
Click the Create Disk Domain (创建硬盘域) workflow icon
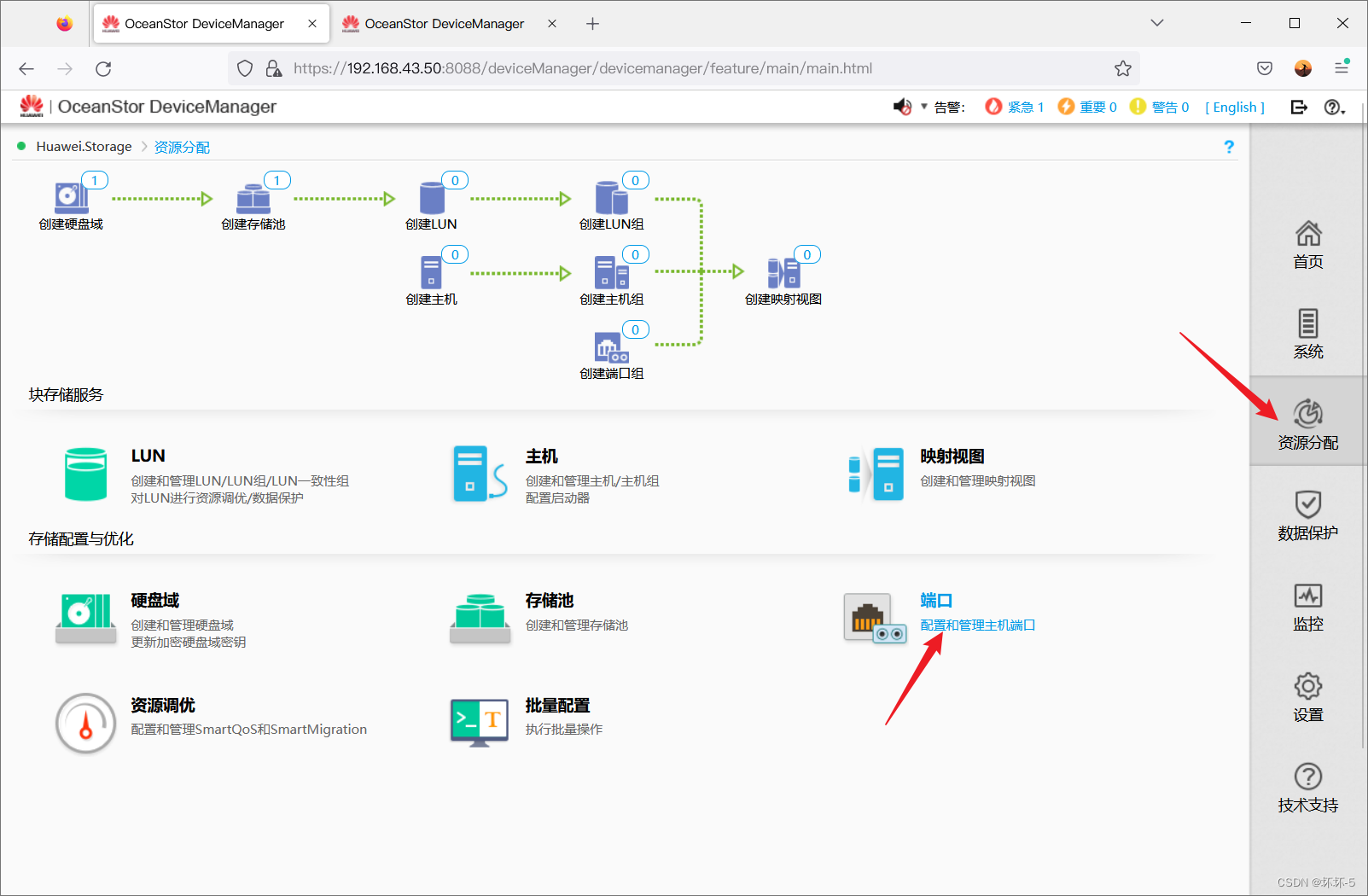pyautogui.click(x=71, y=198)
